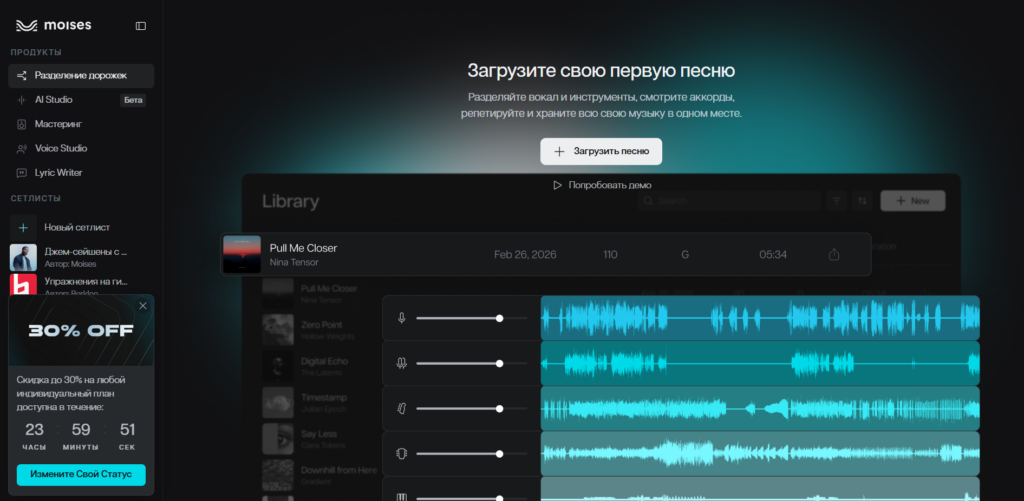Select the Timestamp song row
Screen dimensions: 1024x501
pos(322,402)
